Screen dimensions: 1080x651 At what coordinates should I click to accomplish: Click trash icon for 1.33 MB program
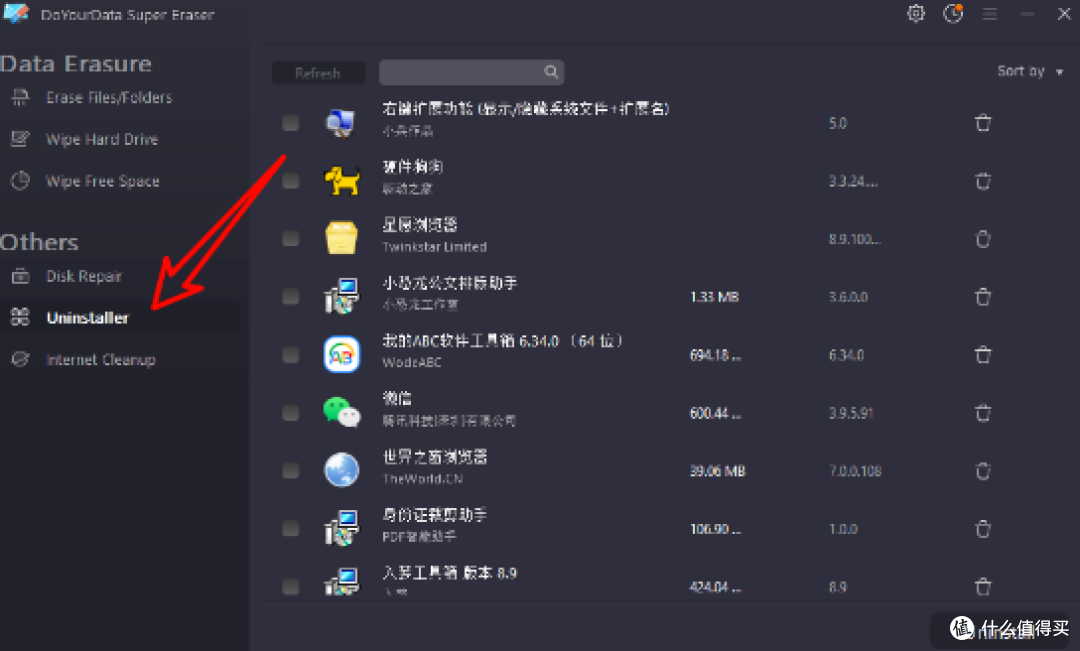click(x=983, y=296)
